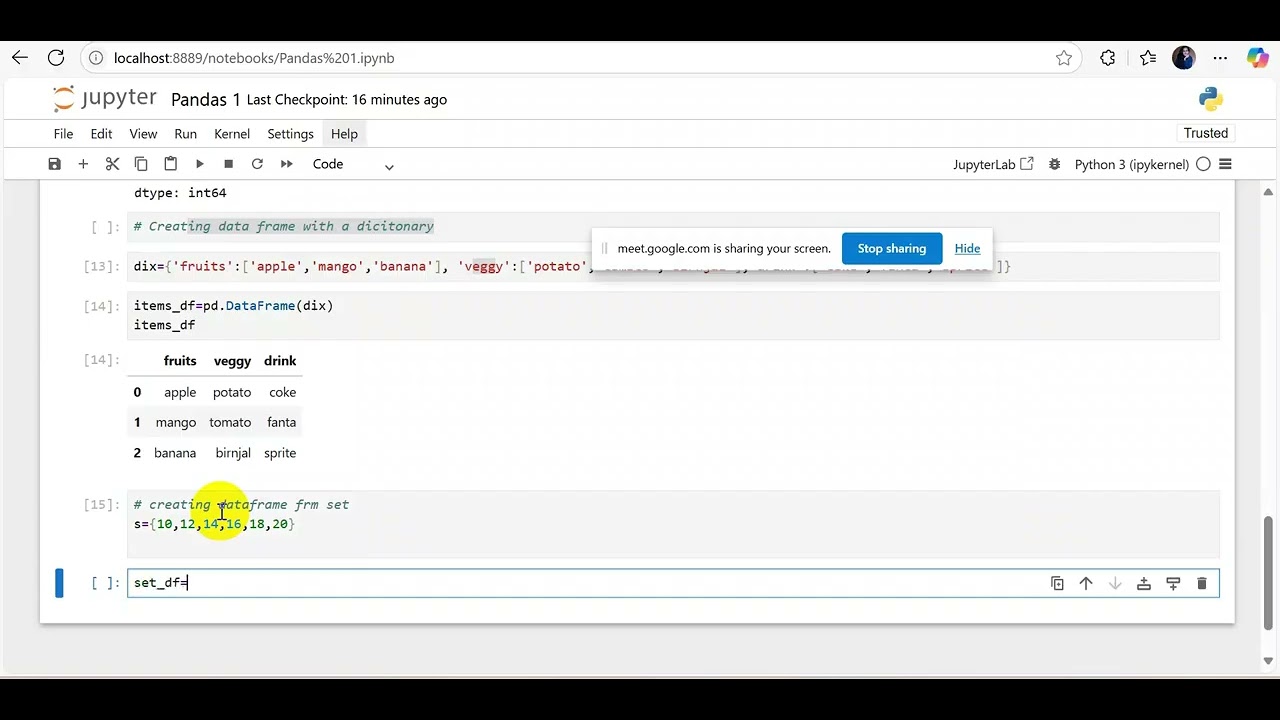
Task: Bookmark this page with star icon
Action: click(1064, 58)
